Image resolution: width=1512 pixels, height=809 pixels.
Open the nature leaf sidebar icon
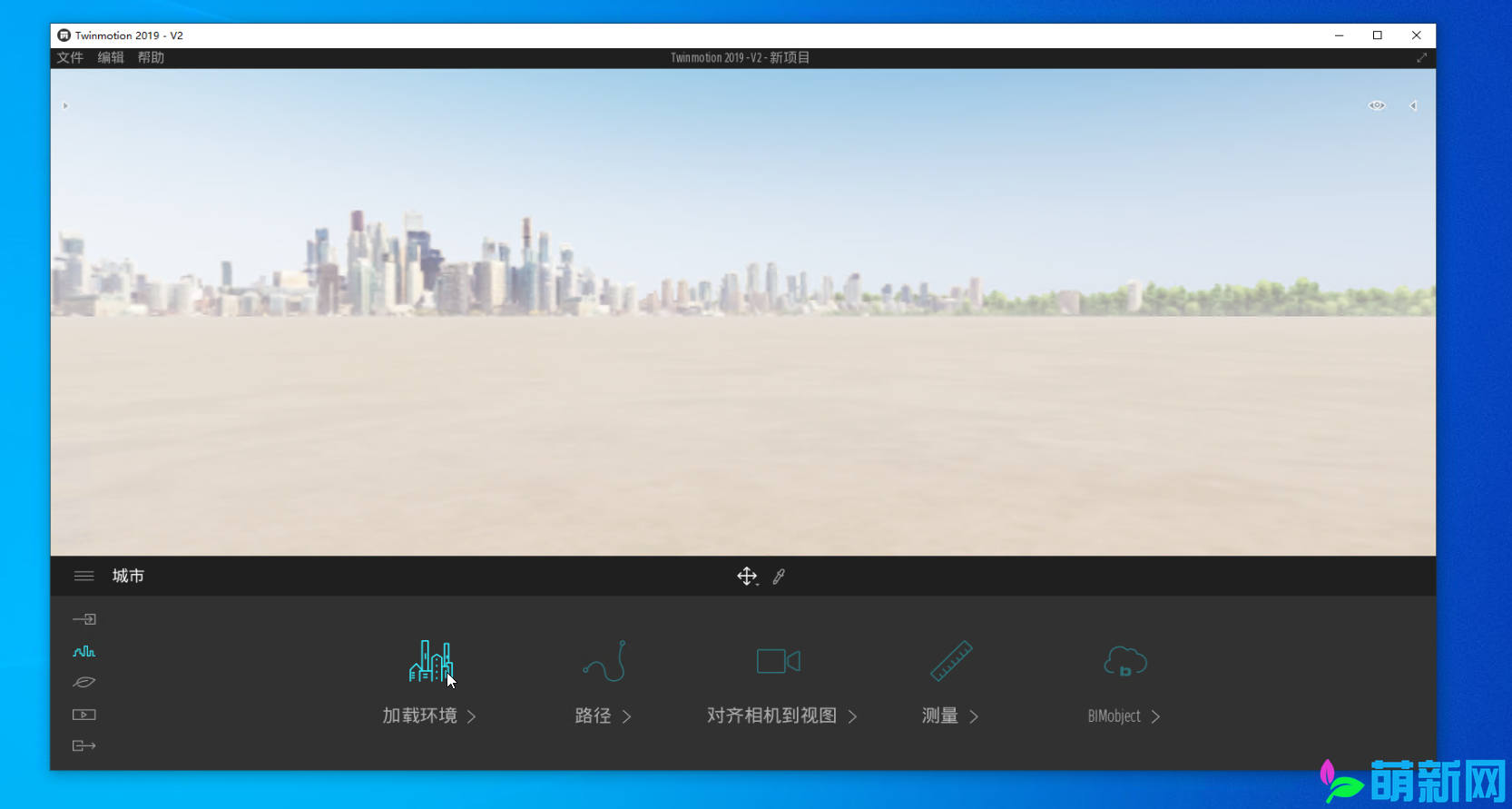pyautogui.click(x=84, y=682)
